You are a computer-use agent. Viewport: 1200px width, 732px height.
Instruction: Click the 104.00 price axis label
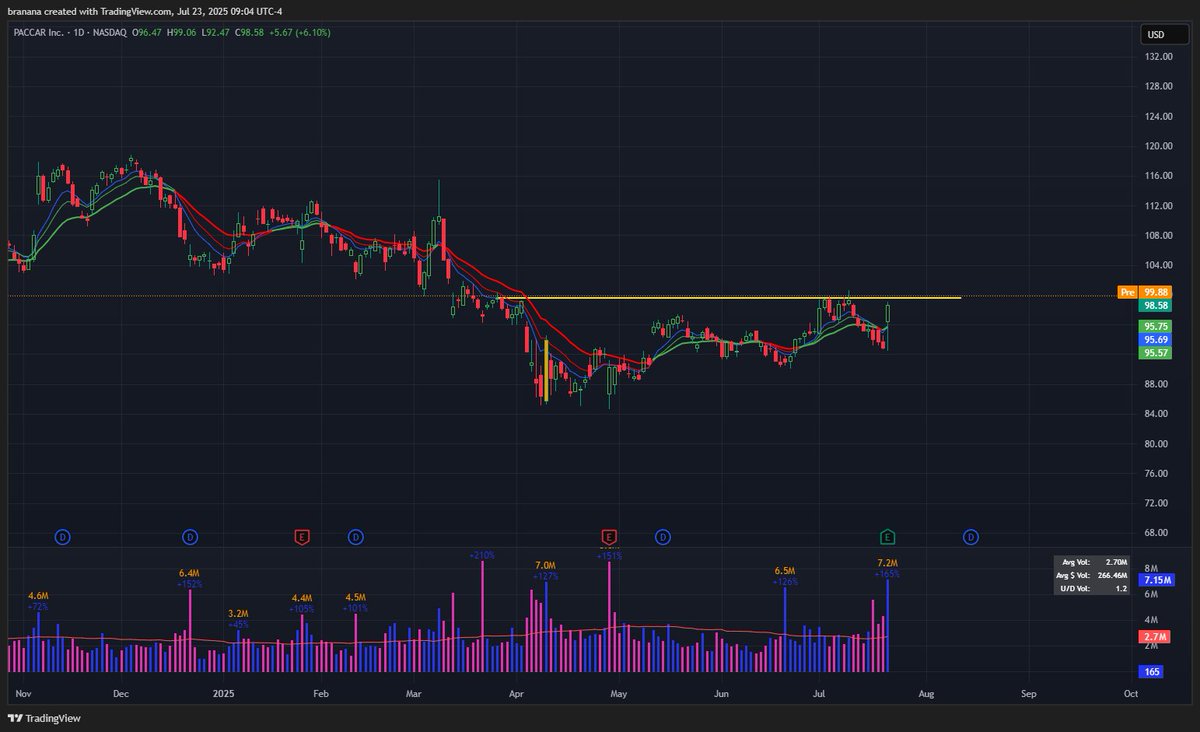click(1158, 265)
